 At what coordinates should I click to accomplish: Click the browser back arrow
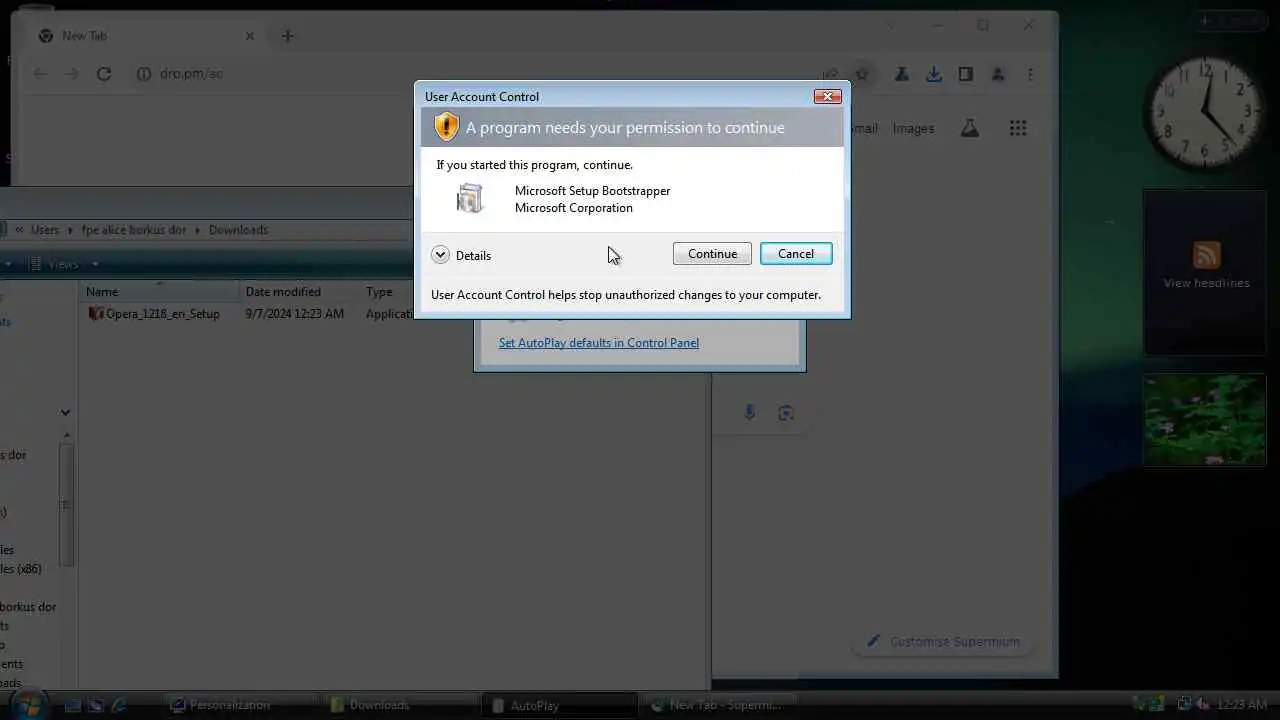(40, 74)
